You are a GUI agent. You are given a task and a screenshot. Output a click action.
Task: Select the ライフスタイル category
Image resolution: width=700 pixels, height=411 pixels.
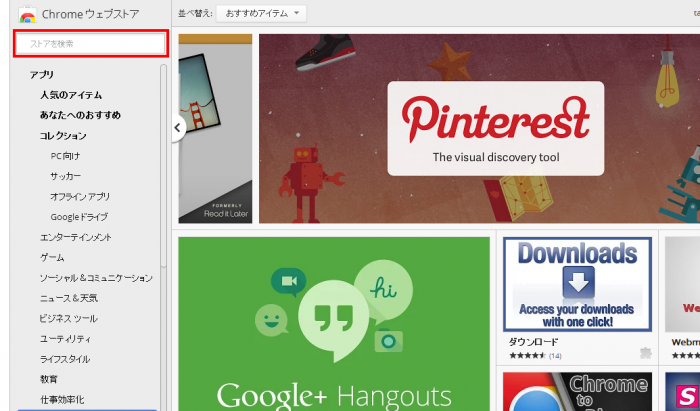(65, 359)
